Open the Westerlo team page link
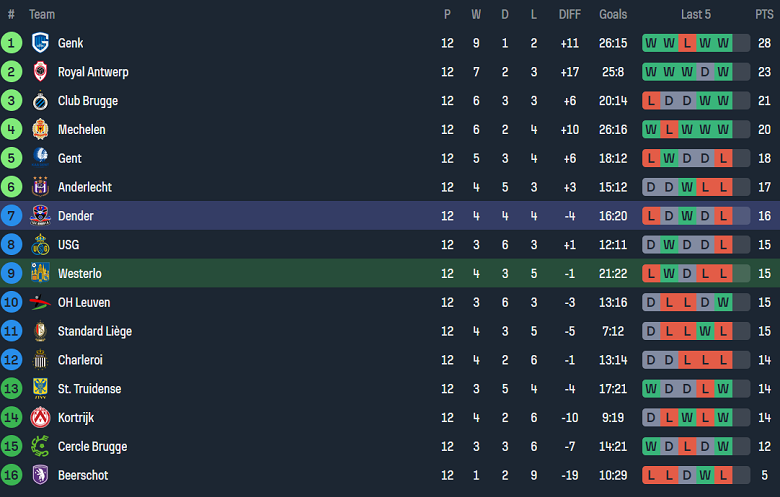The image size is (780, 497). click(x=80, y=274)
